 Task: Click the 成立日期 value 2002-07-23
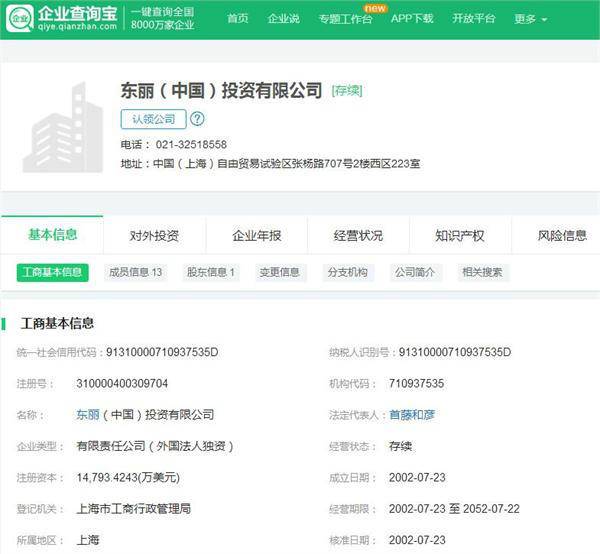pyautogui.click(x=417, y=477)
